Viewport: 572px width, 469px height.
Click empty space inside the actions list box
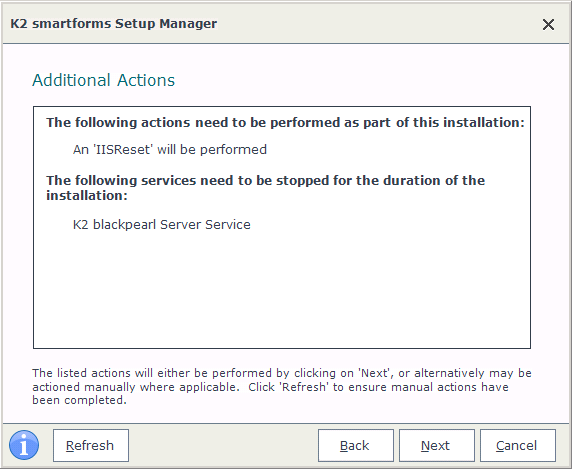click(x=282, y=288)
